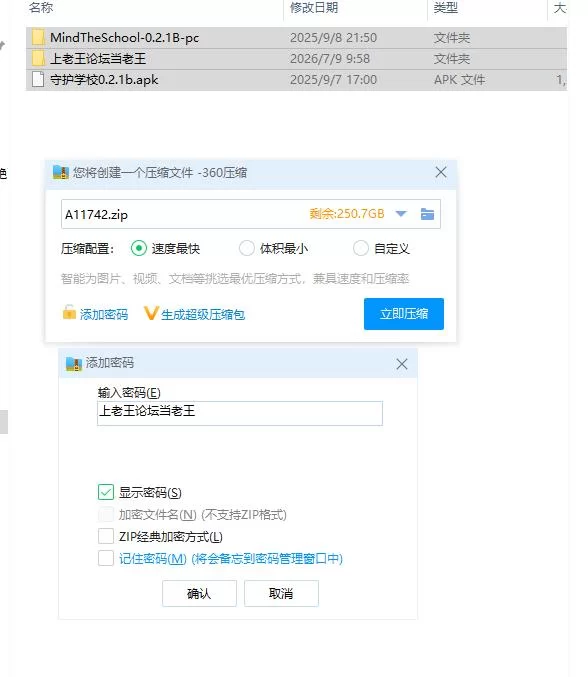Confirm the password with the 确认 button

click(x=199, y=594)
